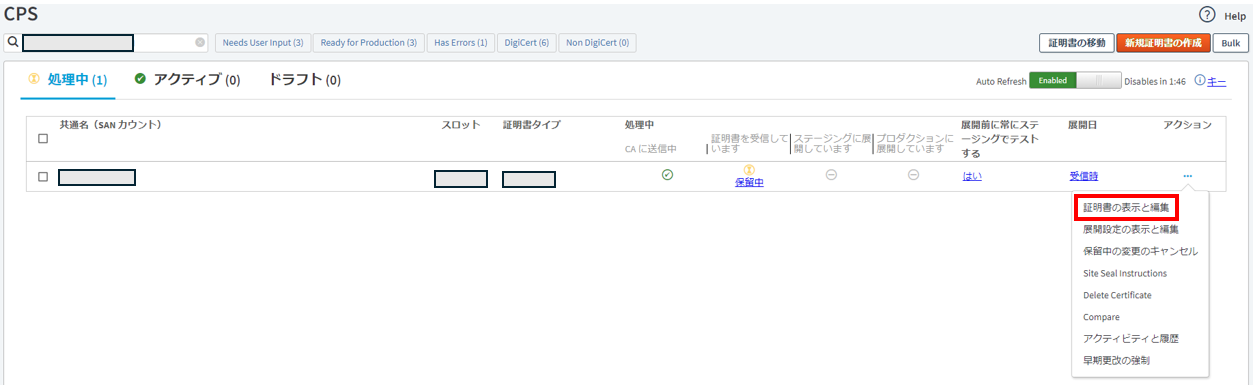
Task: Toggle the select-all checkbox in table header
Action: (x=43, y=139)
